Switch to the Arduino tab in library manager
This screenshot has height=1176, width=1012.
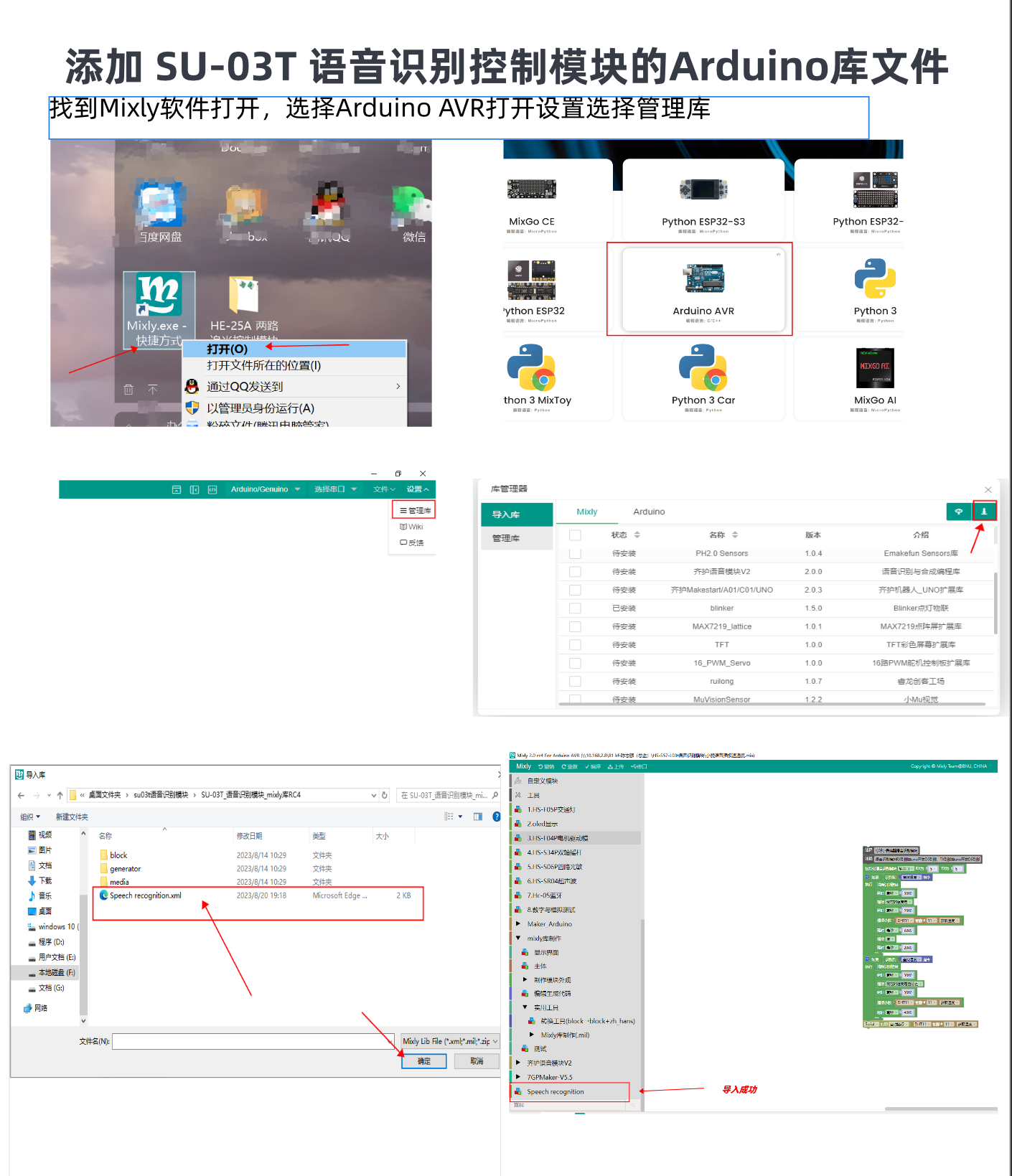coord(649,512)
